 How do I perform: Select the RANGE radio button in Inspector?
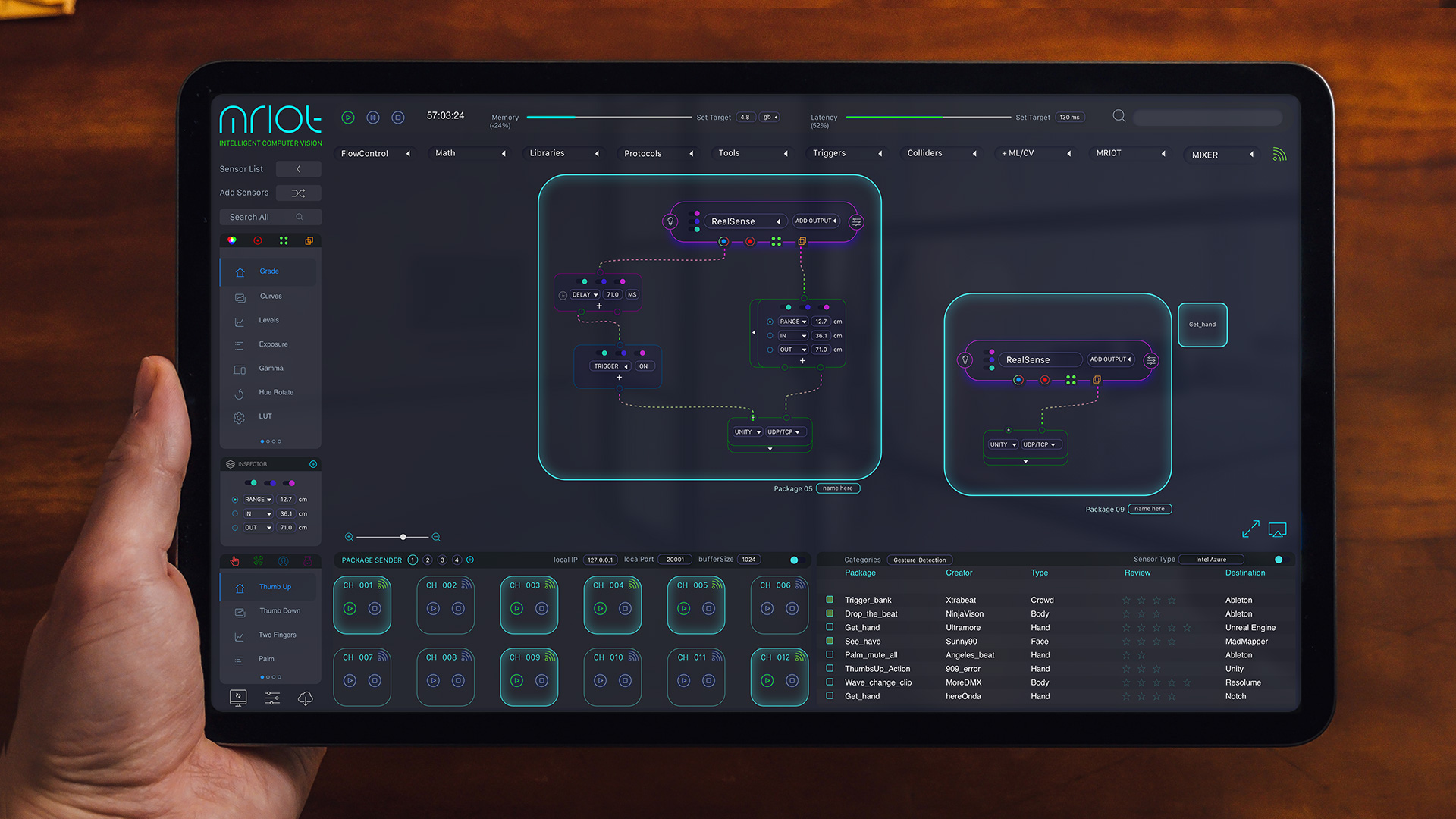tap(235, 500)
